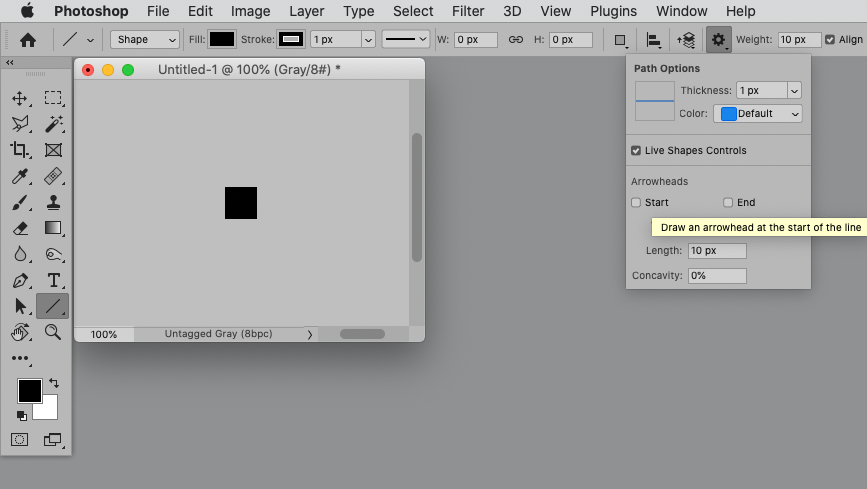
Task: Change the screen mode
Action: pyautogui.click(x=53, y=440)
